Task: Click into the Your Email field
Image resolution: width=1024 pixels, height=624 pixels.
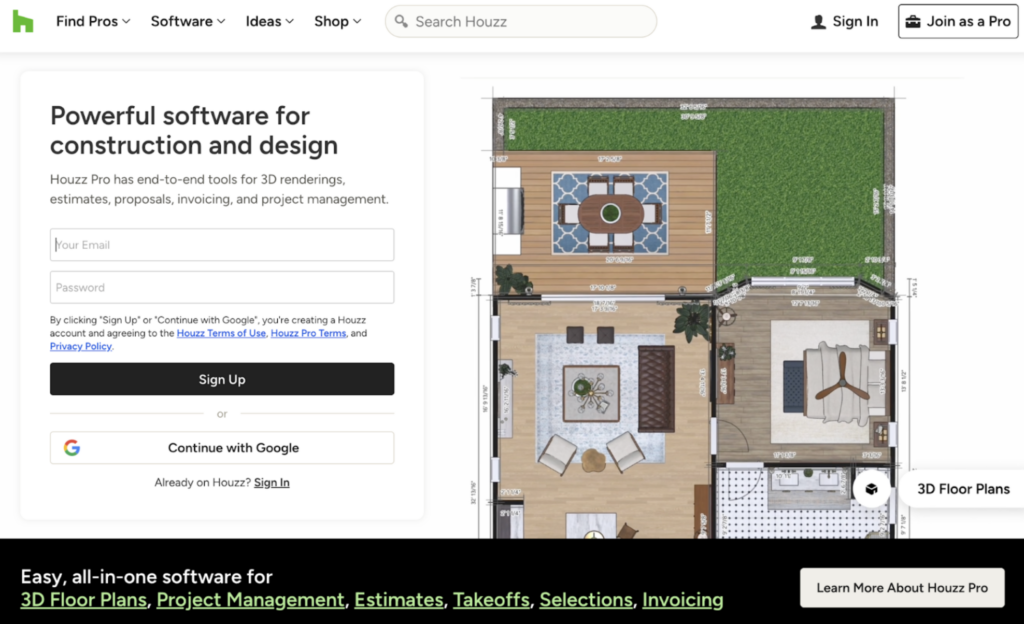Action: (x=222, y=245)
